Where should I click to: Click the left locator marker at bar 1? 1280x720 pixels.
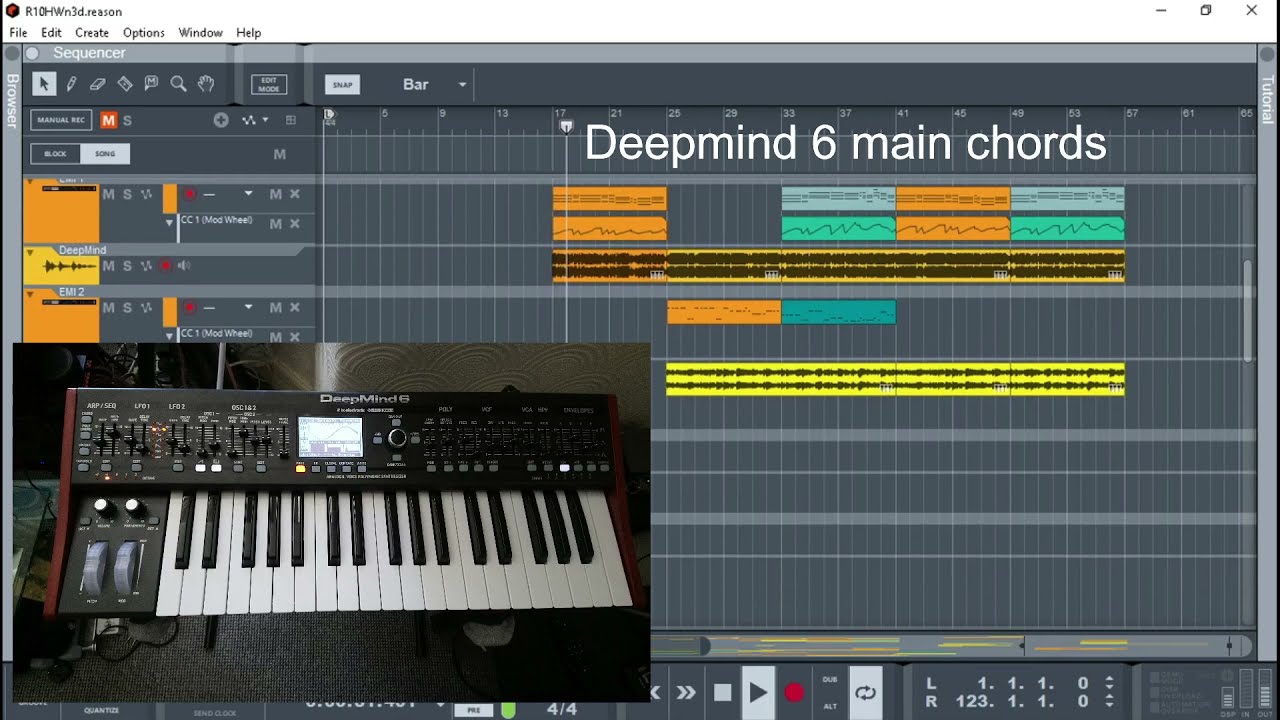pos(329,115)
